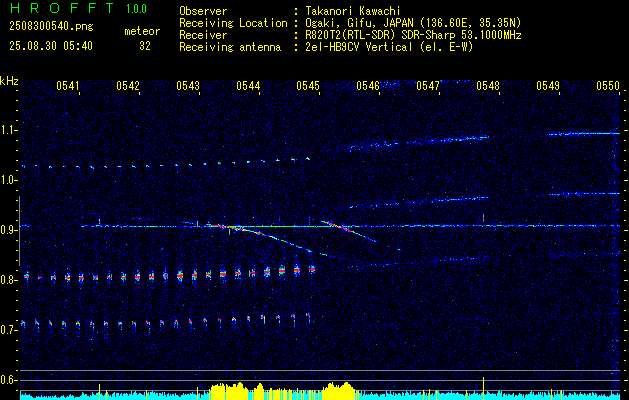Click R820T2(RTL-SDR) SDR-Sharp 53.1000MHz text
The height and width of the screenshot is (400, 629).
(x=413, y=35)
